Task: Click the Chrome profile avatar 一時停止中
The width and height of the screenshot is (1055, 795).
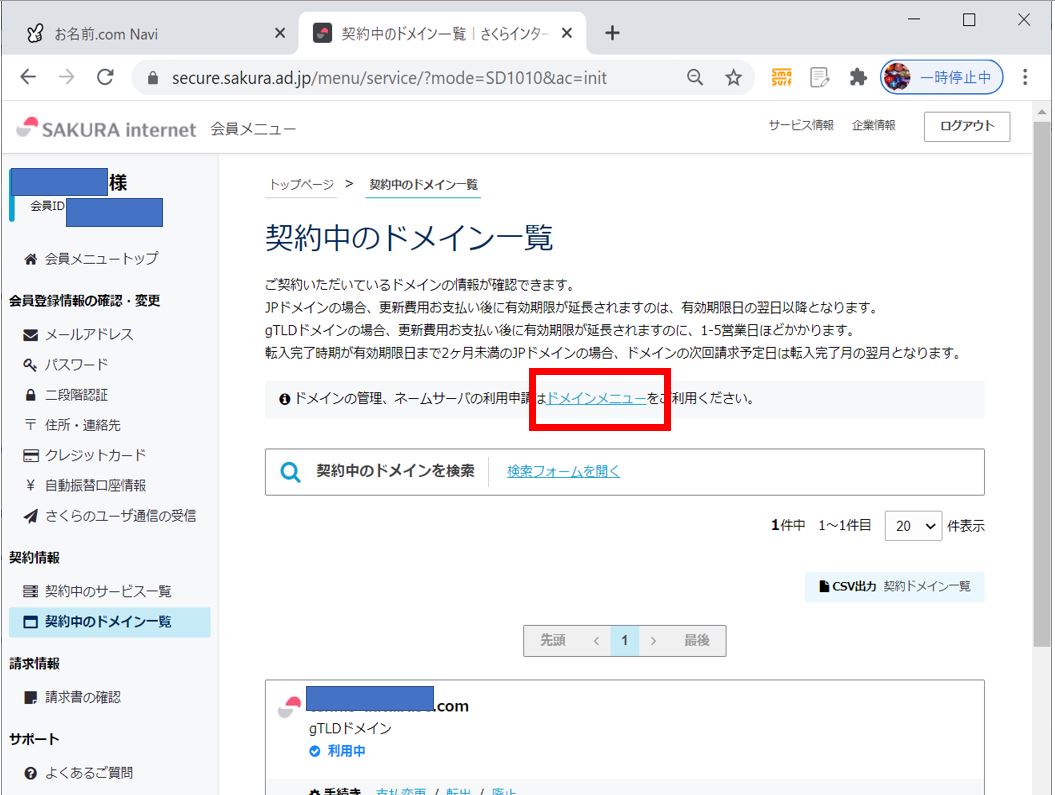Action: coord(941,77)
